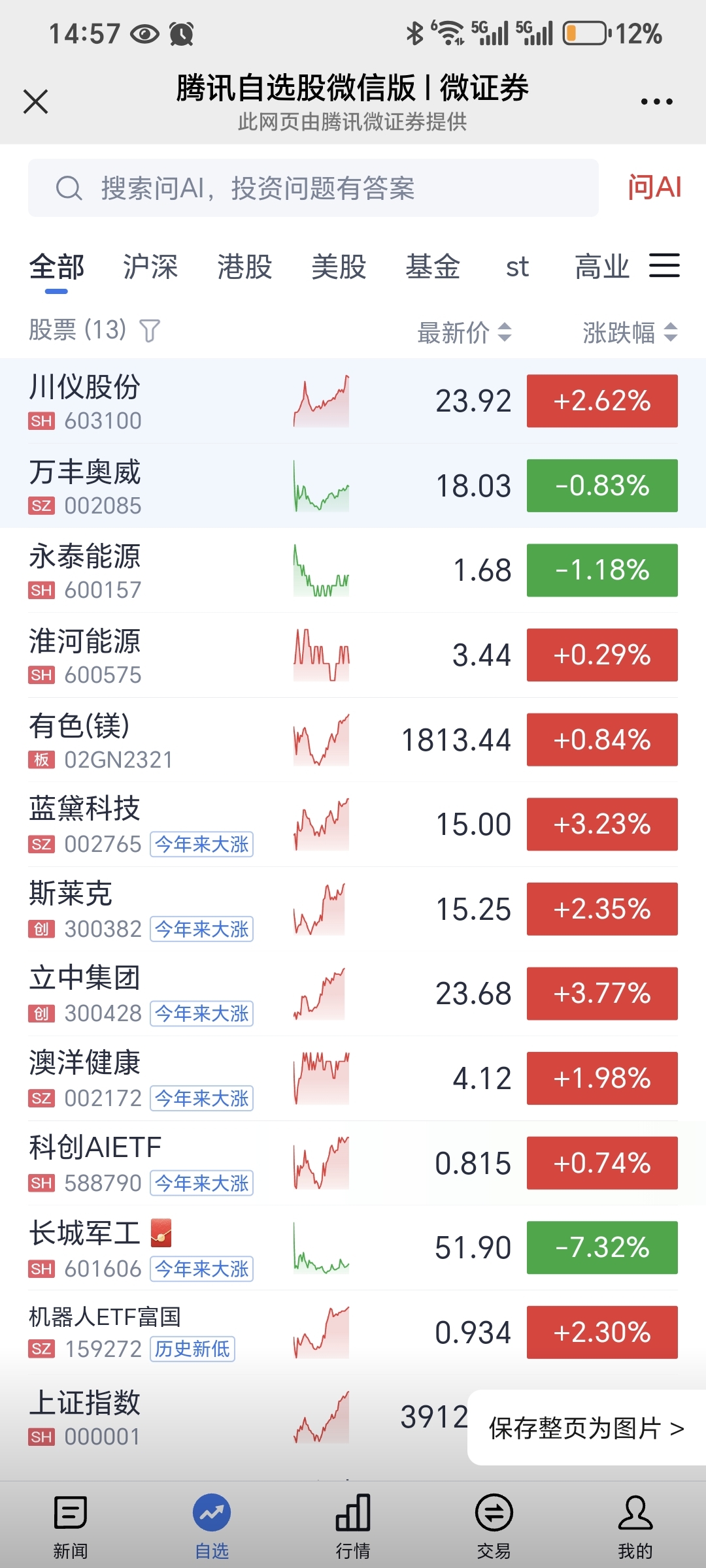Viewport: 706px width, 1568px height.
Task: Toggle 川仪股份 +2.62% change badge
Action: [602, 401]
